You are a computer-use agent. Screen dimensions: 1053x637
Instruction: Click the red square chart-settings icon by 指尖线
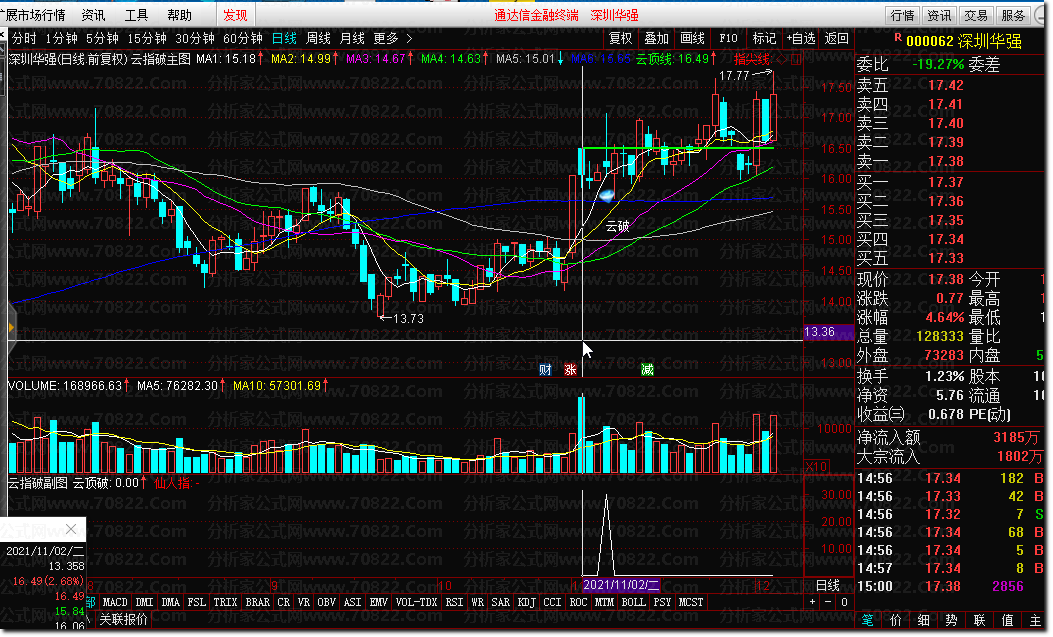(x=796, y=59)
